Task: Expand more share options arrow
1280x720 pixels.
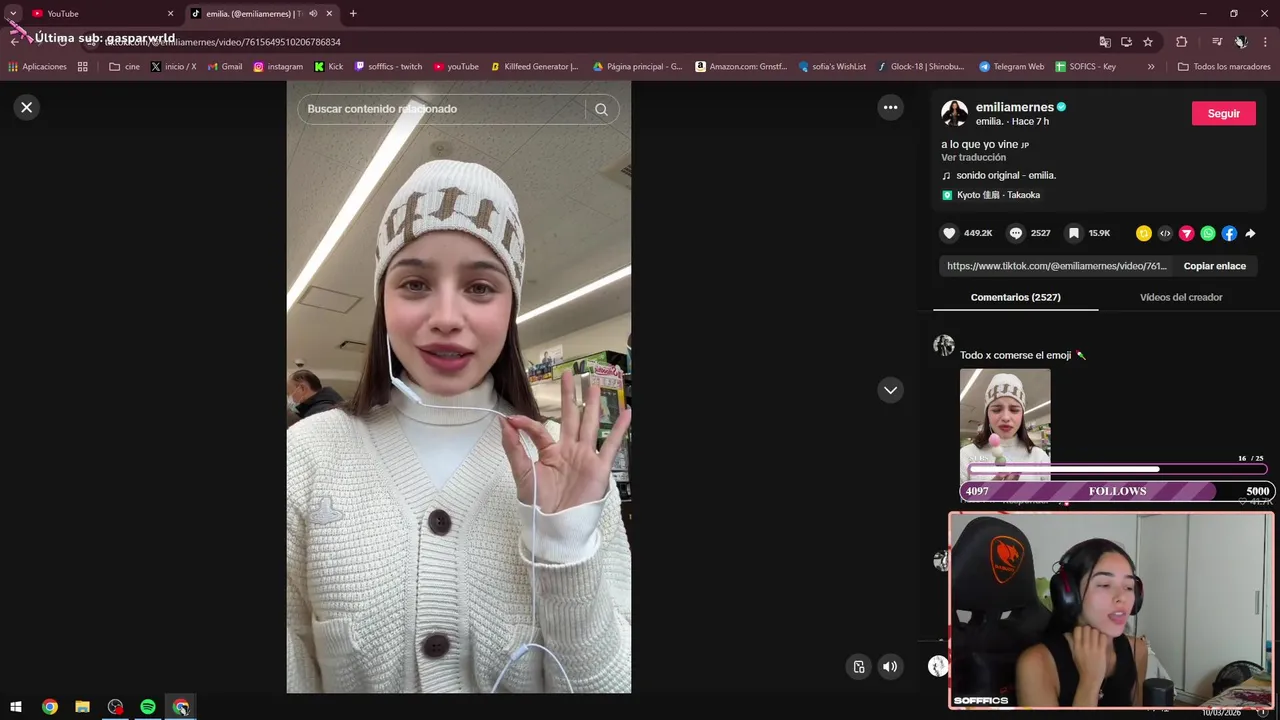Action: pyautogui.click(x=1250, y=233)
